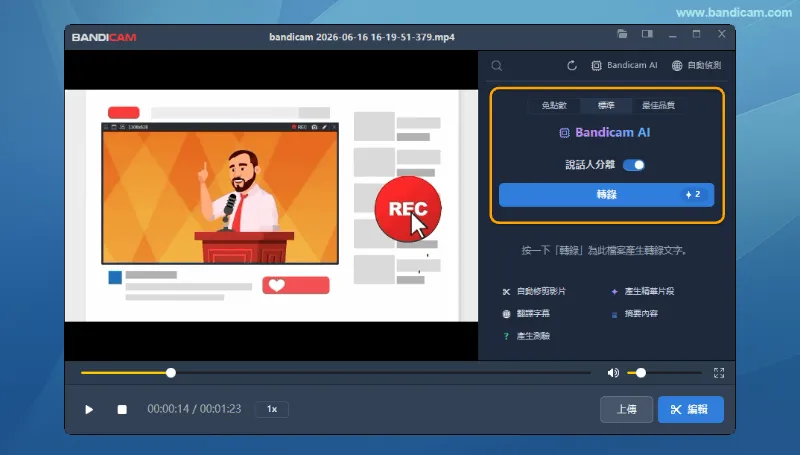
Task: Click the Bandicam AI heading chip icon
Action: pos(564,133)
